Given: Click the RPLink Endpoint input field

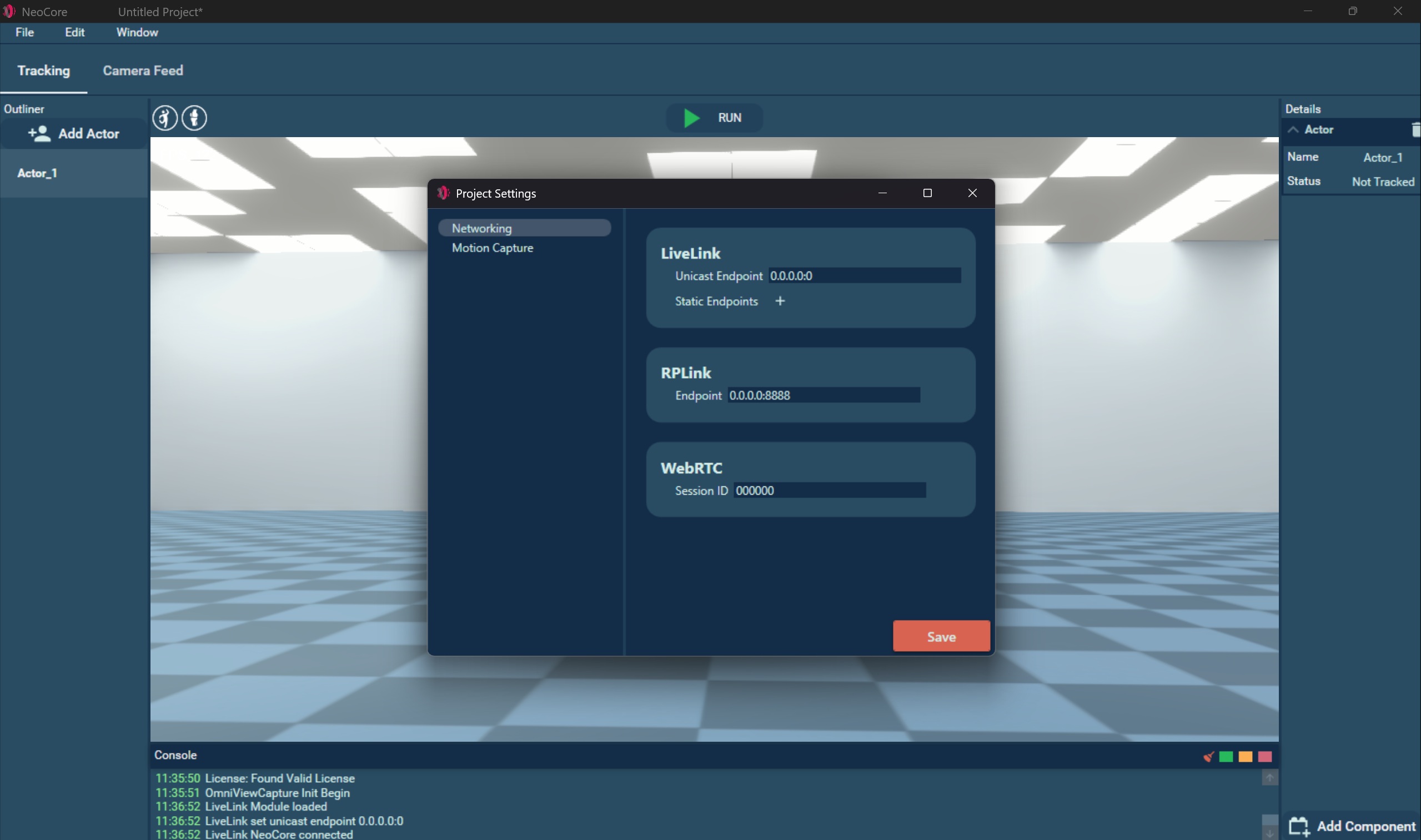Looking at the screenshot, I should [x=823, y=395].
